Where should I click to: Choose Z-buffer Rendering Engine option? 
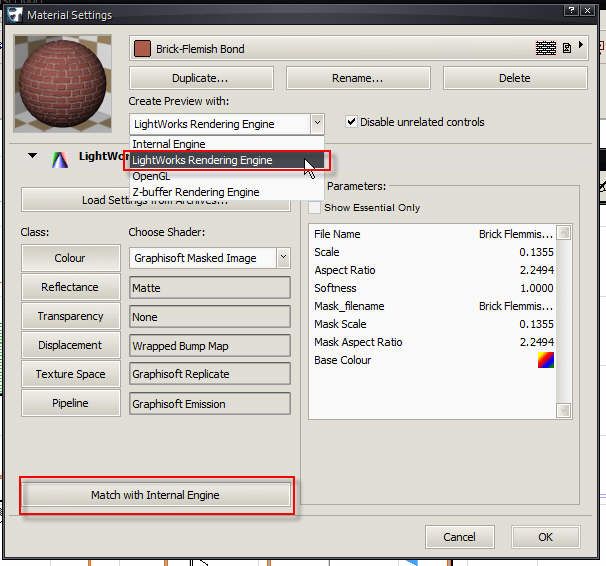[226, 192]
